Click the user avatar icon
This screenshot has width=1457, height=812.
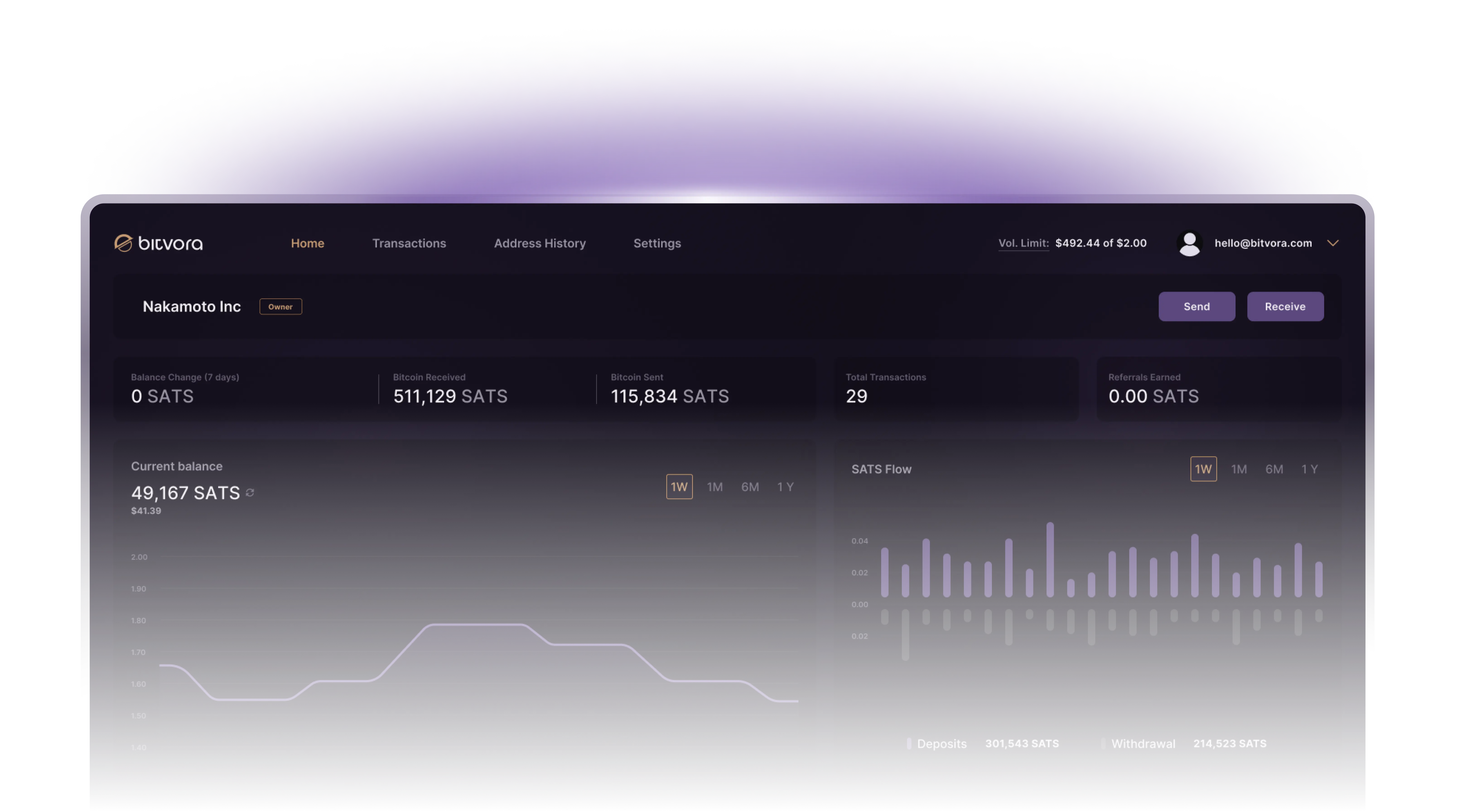[1189, 244]
